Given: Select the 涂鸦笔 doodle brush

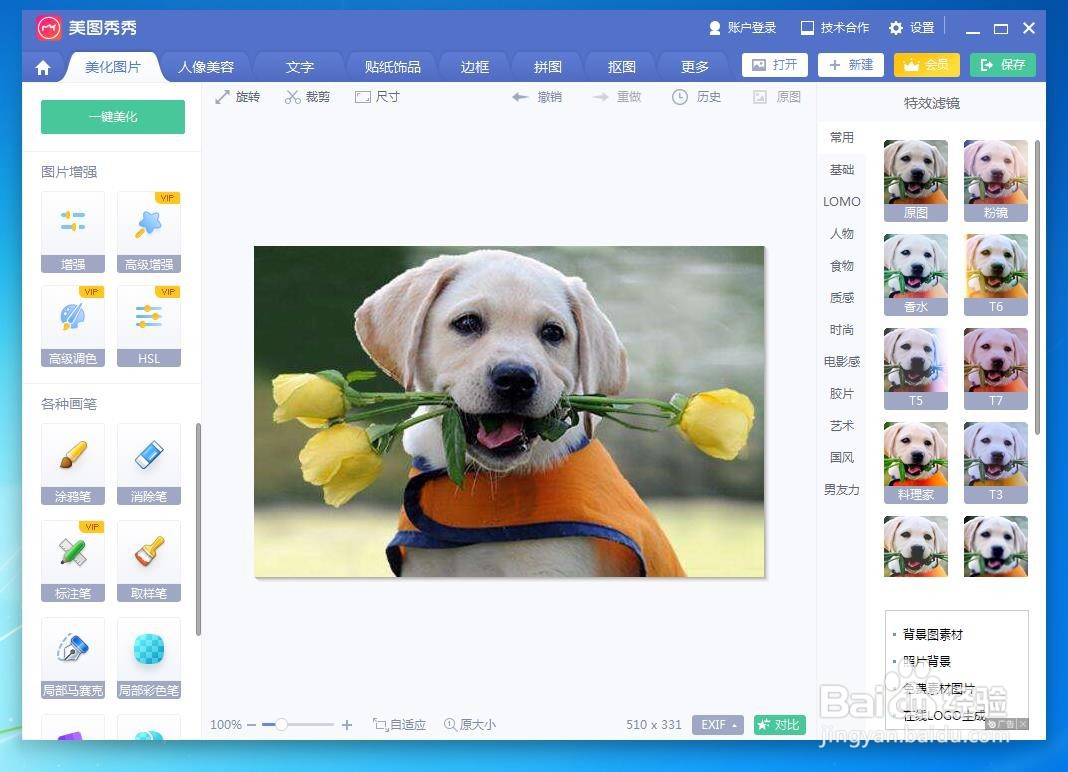Looking at the screenshot, I should point(73,464).
